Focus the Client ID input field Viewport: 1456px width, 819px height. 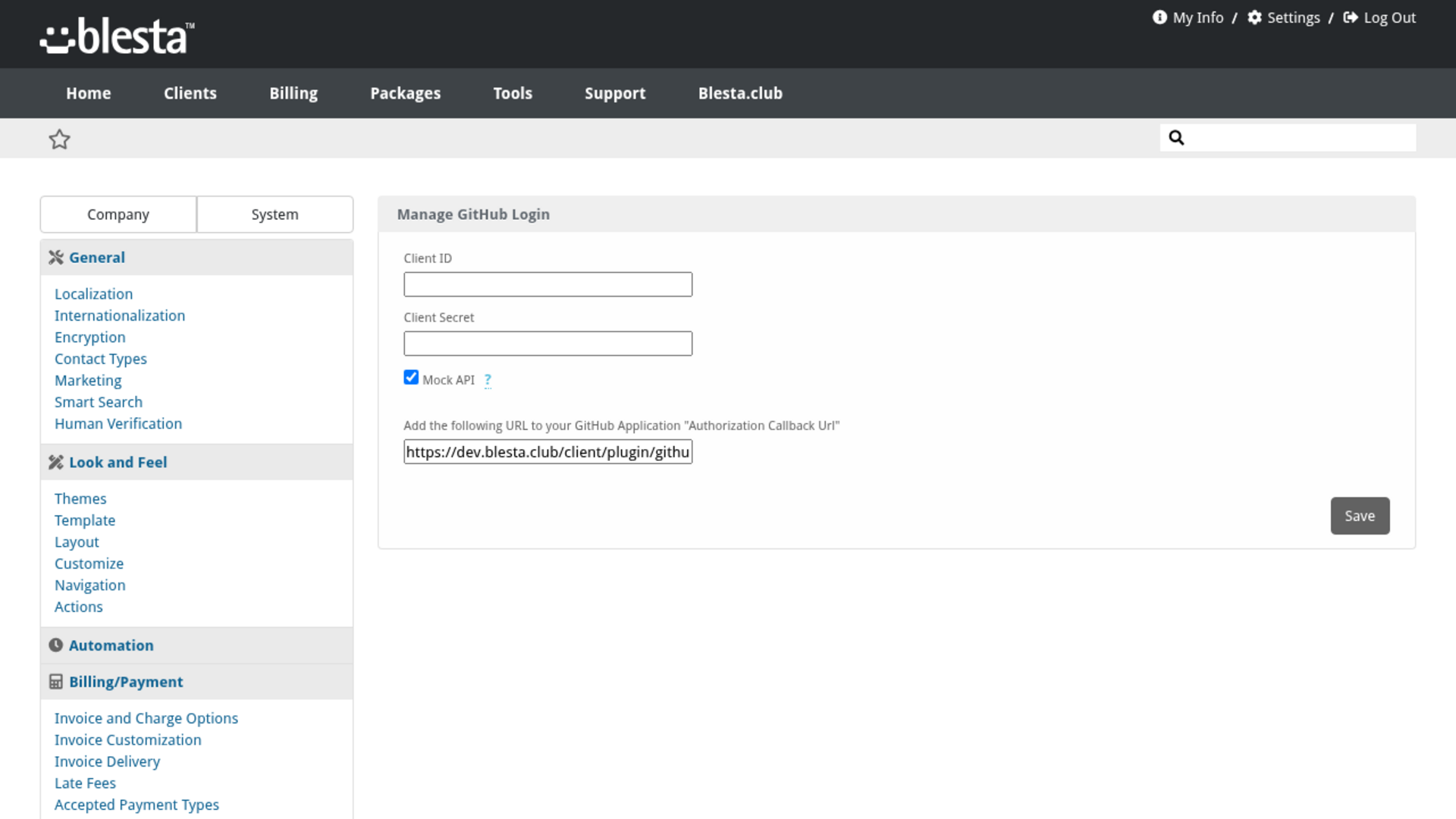pos(548,284)
